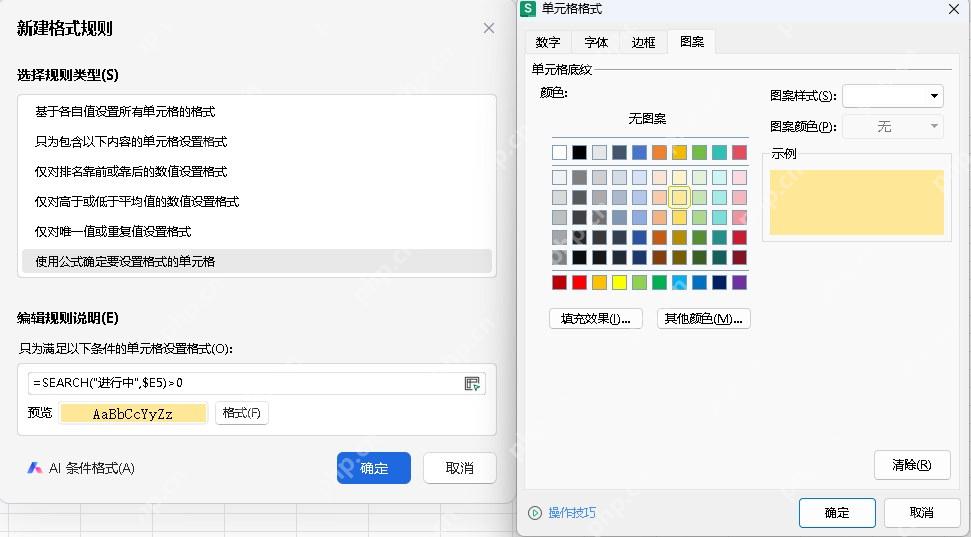Click the 预览 label
Viewport: 971px width, 537px height.
click(40, 413)
